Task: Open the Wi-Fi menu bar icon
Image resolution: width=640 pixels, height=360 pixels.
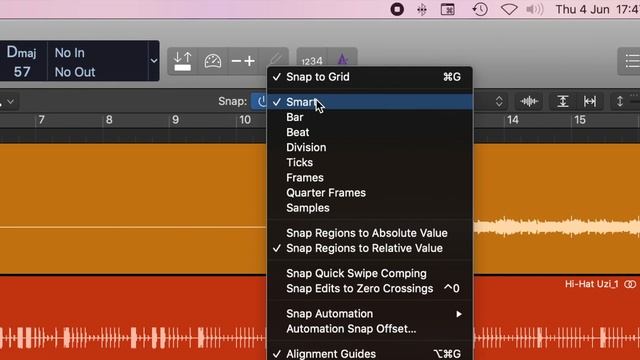Action: (509, 9)
